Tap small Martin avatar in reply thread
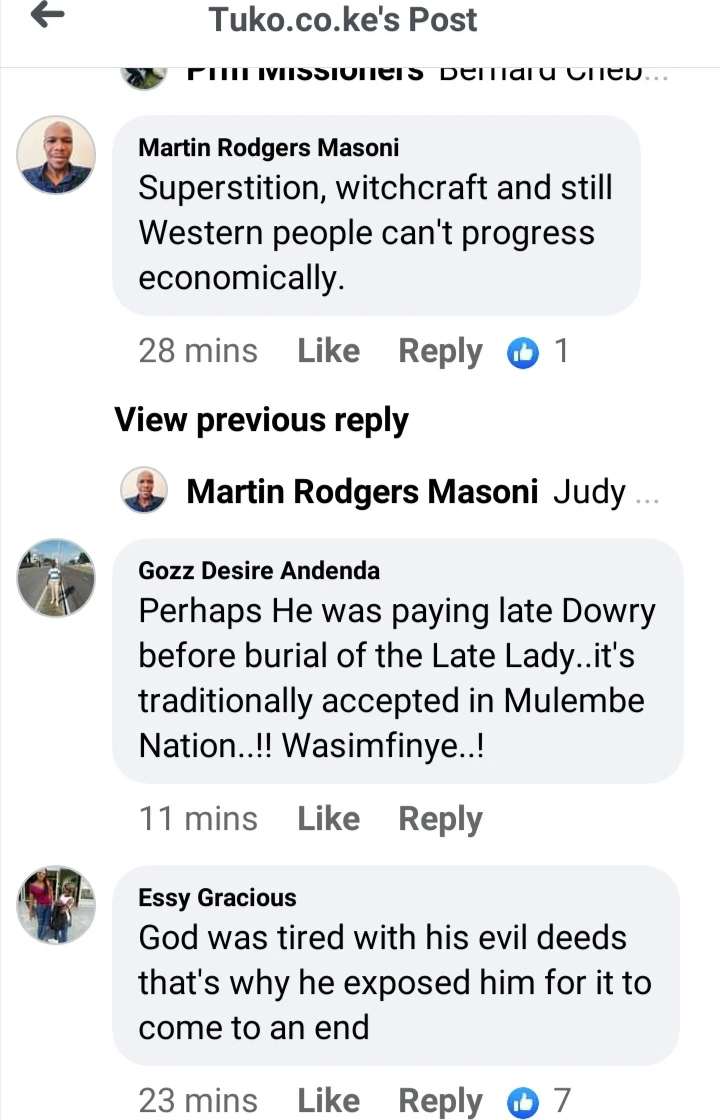The height and width of the screenshot is (1120, 720). [144, 491]
